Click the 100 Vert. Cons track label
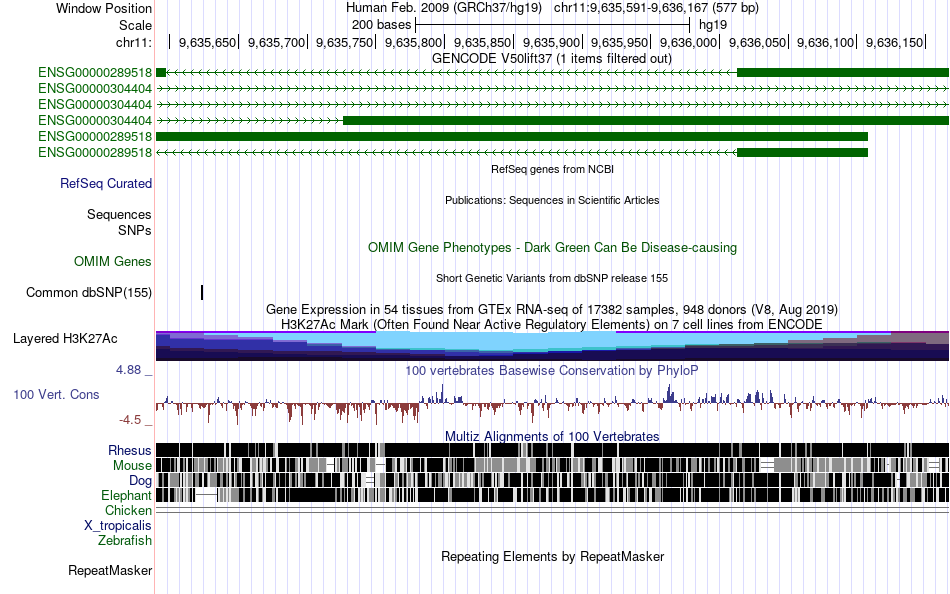 pyautogui.click(x=56, y=395)
